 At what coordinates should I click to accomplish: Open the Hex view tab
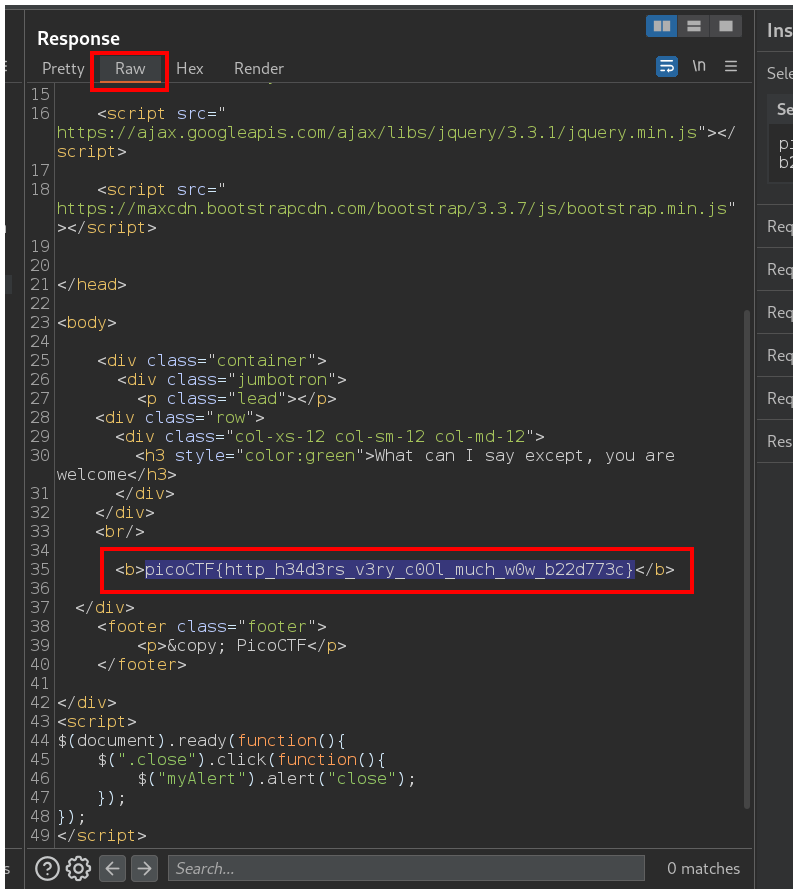[189, 68]
